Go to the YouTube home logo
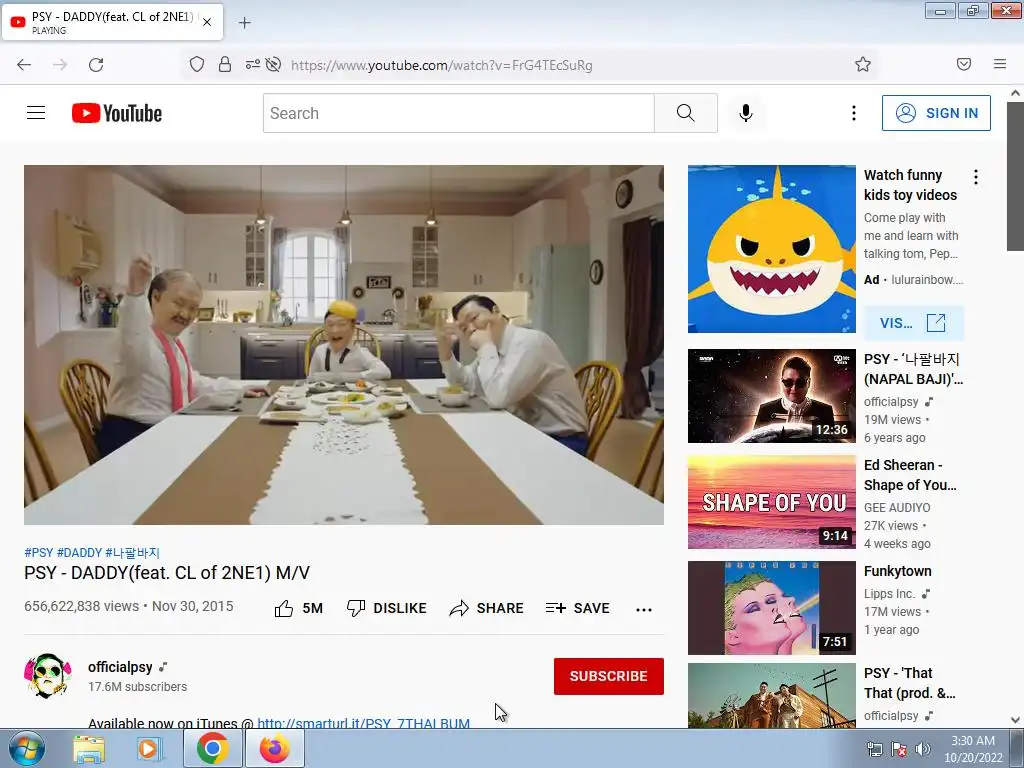This screenshot has height=768, width=1024. tap(117, 113)
